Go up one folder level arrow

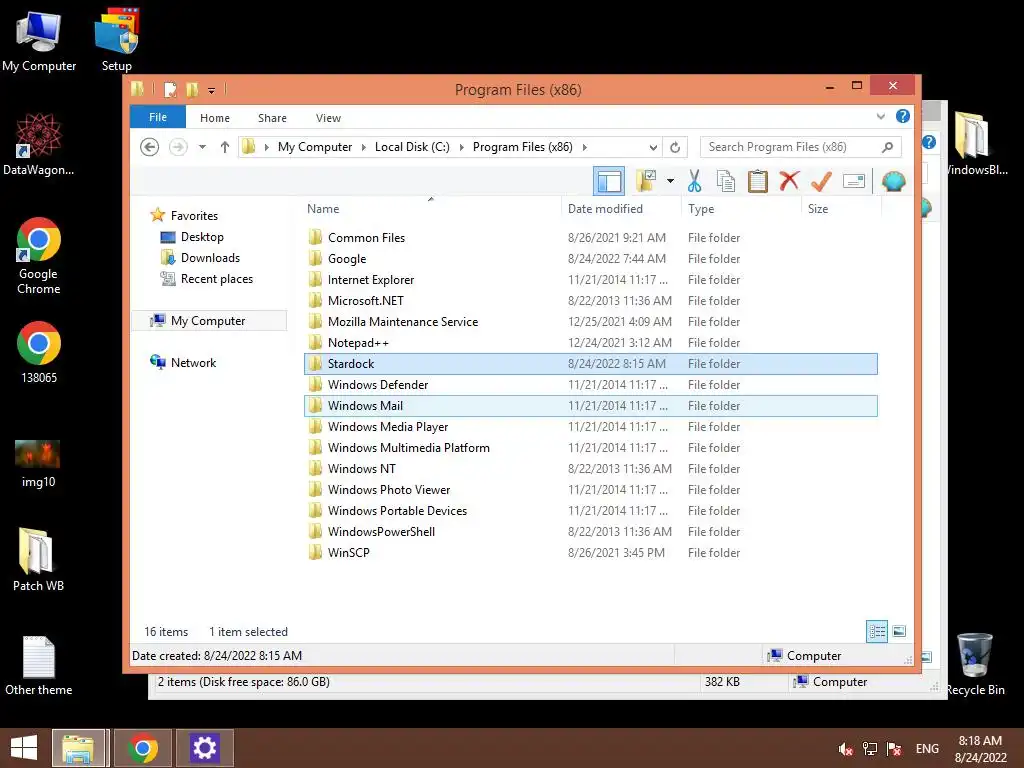[x=225, y=147]
